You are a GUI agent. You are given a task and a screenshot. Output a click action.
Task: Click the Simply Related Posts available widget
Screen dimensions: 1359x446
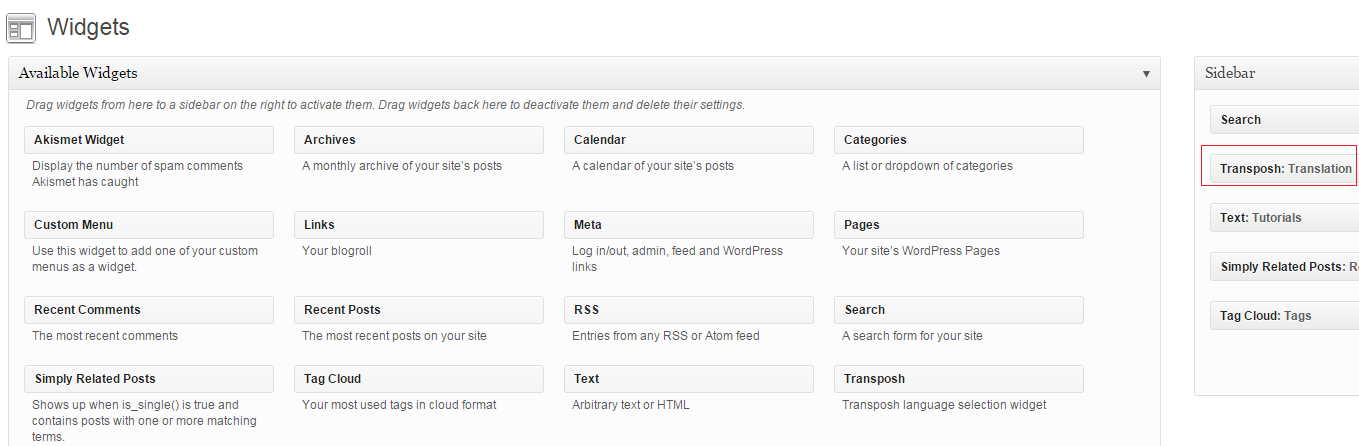coord(149,379)
